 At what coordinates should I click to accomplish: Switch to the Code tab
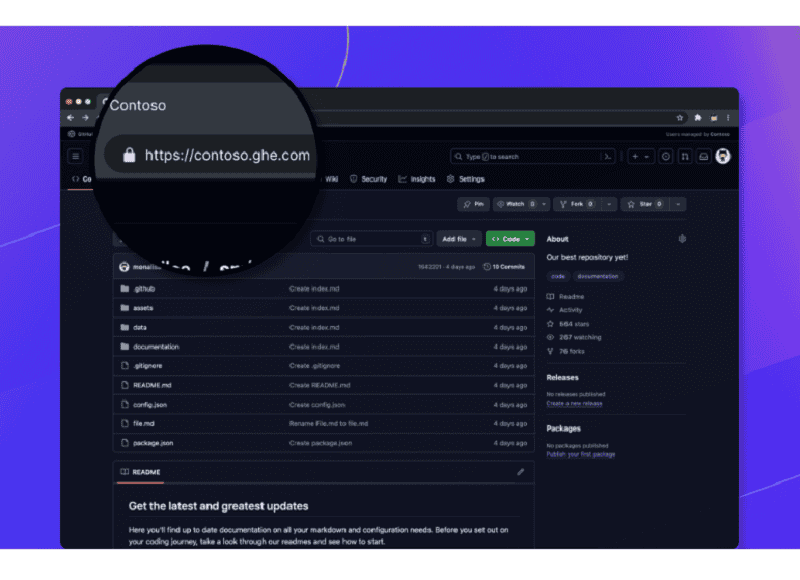point(82,179)
